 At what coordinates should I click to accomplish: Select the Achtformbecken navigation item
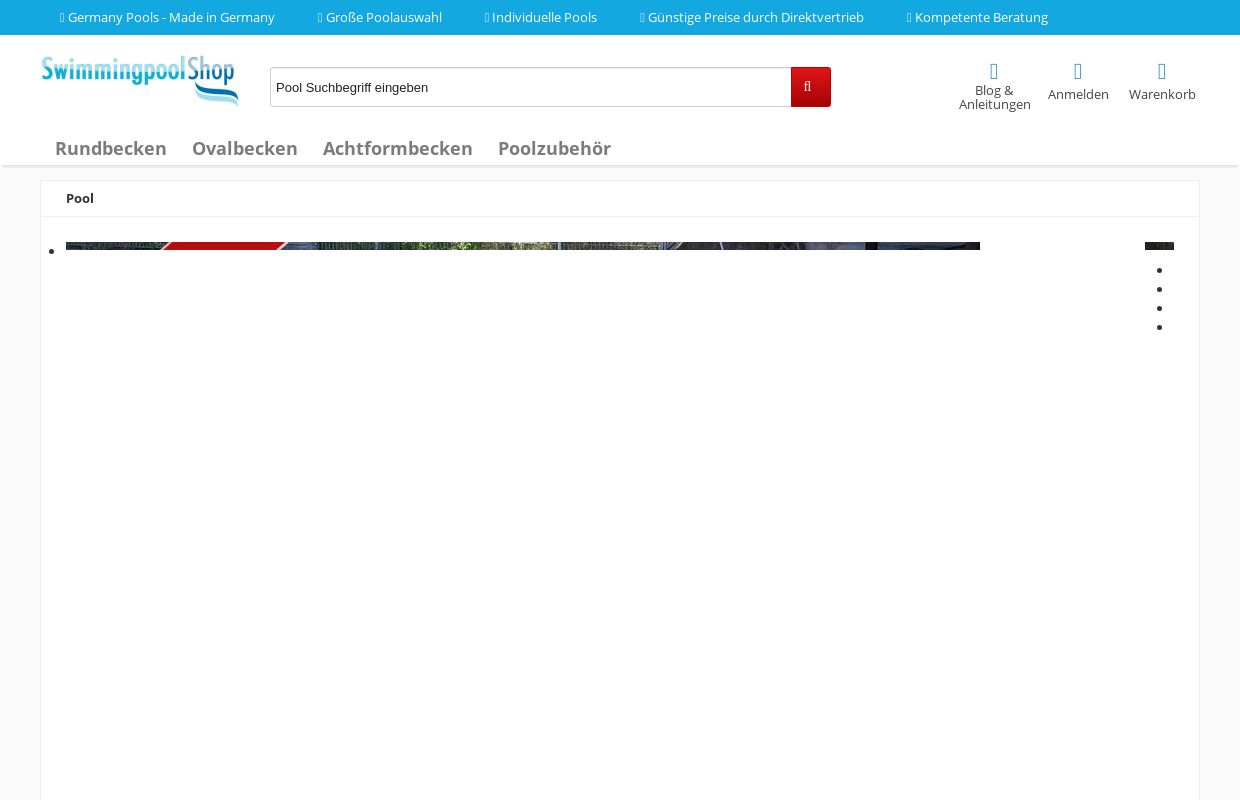coord(397,148)
